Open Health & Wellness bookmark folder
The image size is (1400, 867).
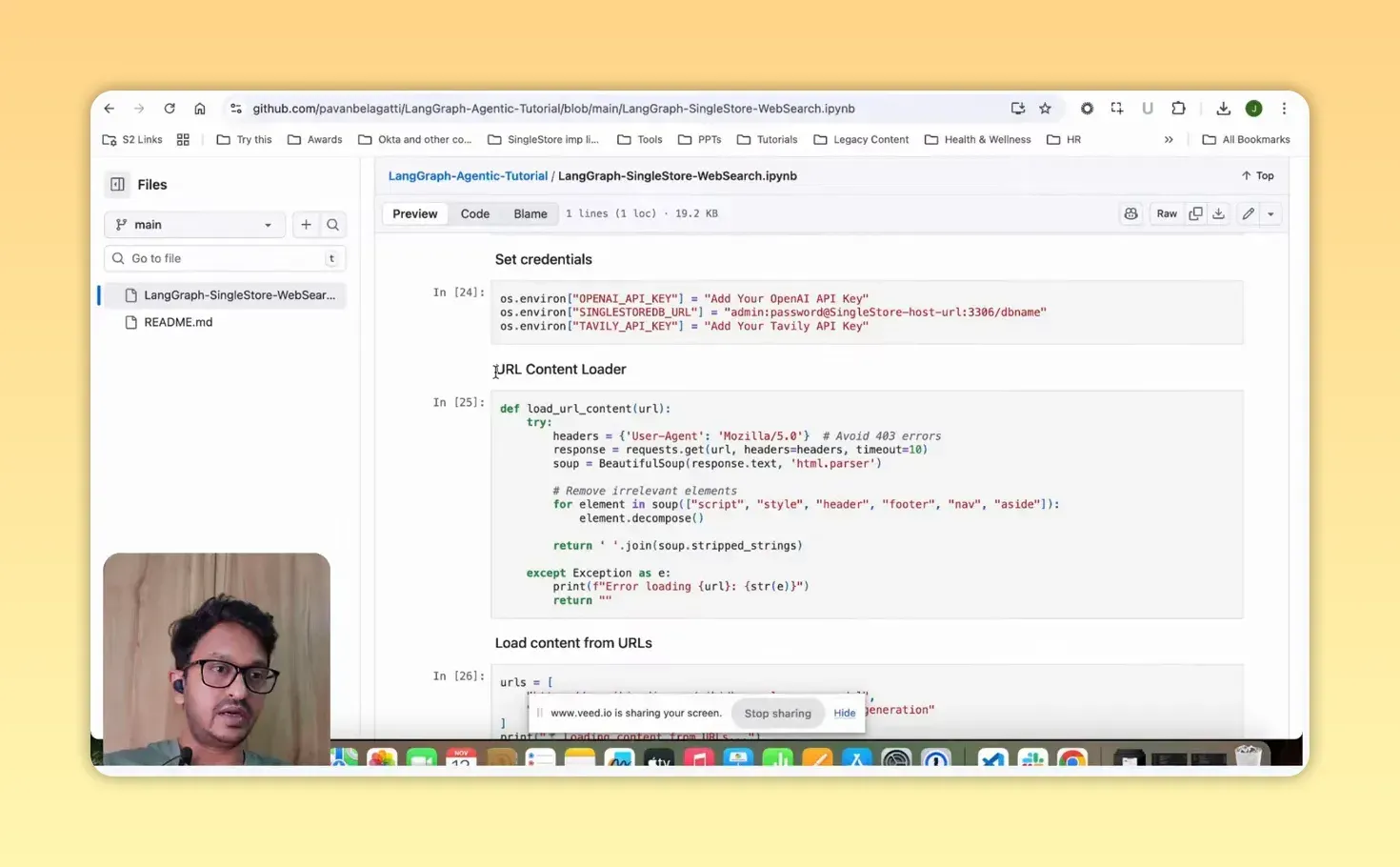(x=978, y=139)
